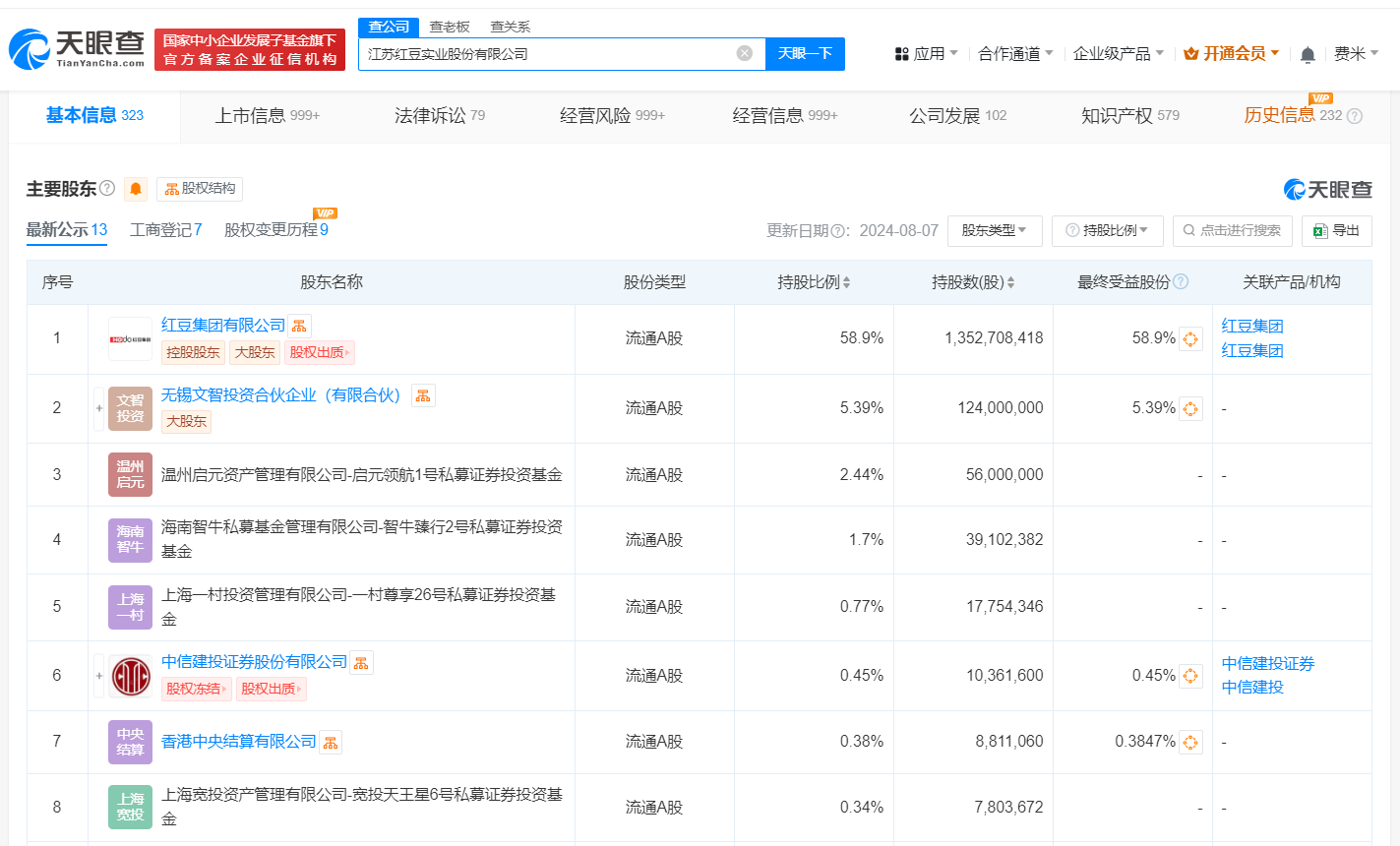The width and height of the screenshot is (1400, 846).
Task: Open 经营信息 tab
Action: [x=785, y=116]
